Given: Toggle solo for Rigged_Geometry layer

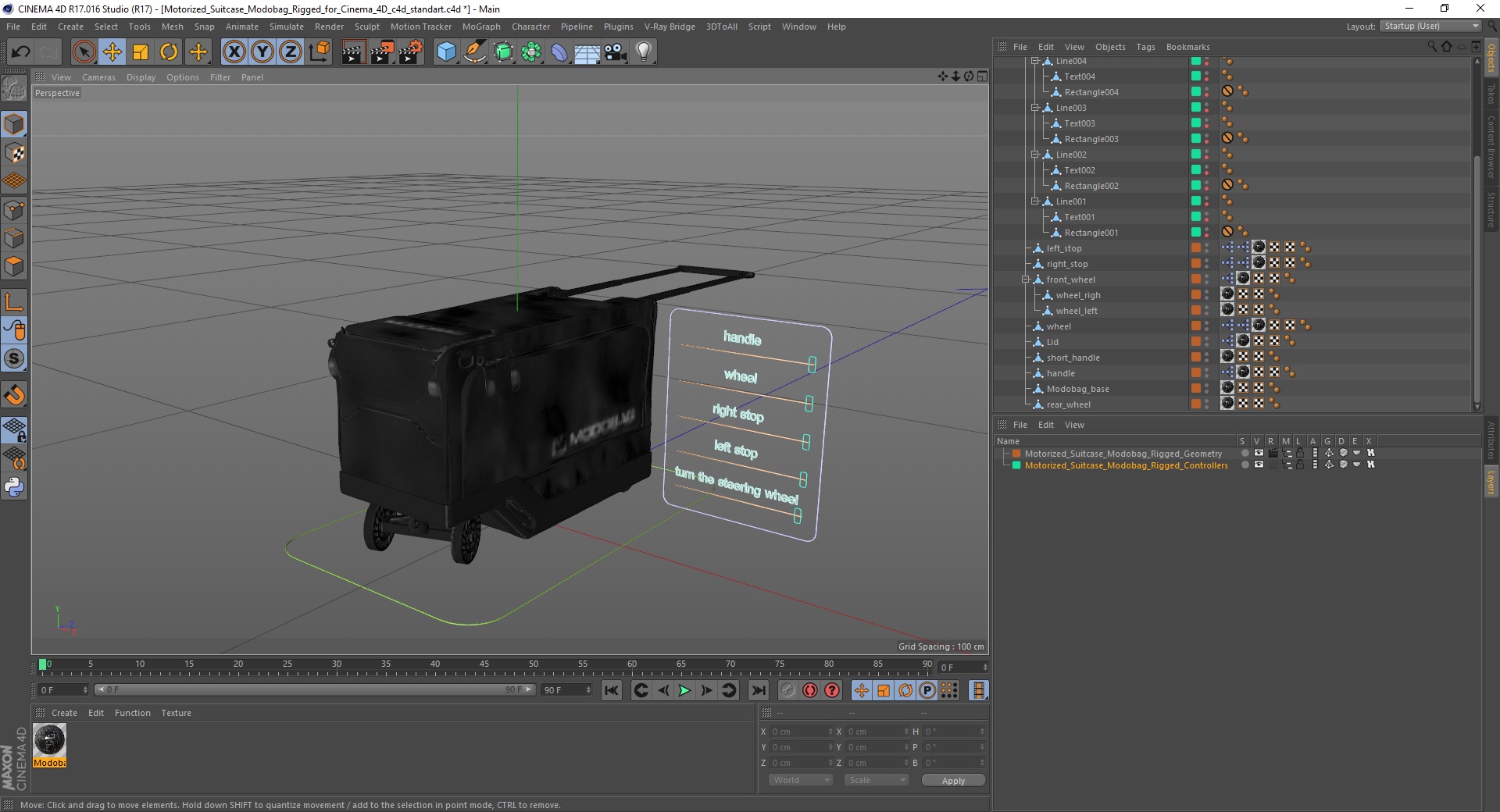Looking at the screenshot, I should coord(1245,453).
